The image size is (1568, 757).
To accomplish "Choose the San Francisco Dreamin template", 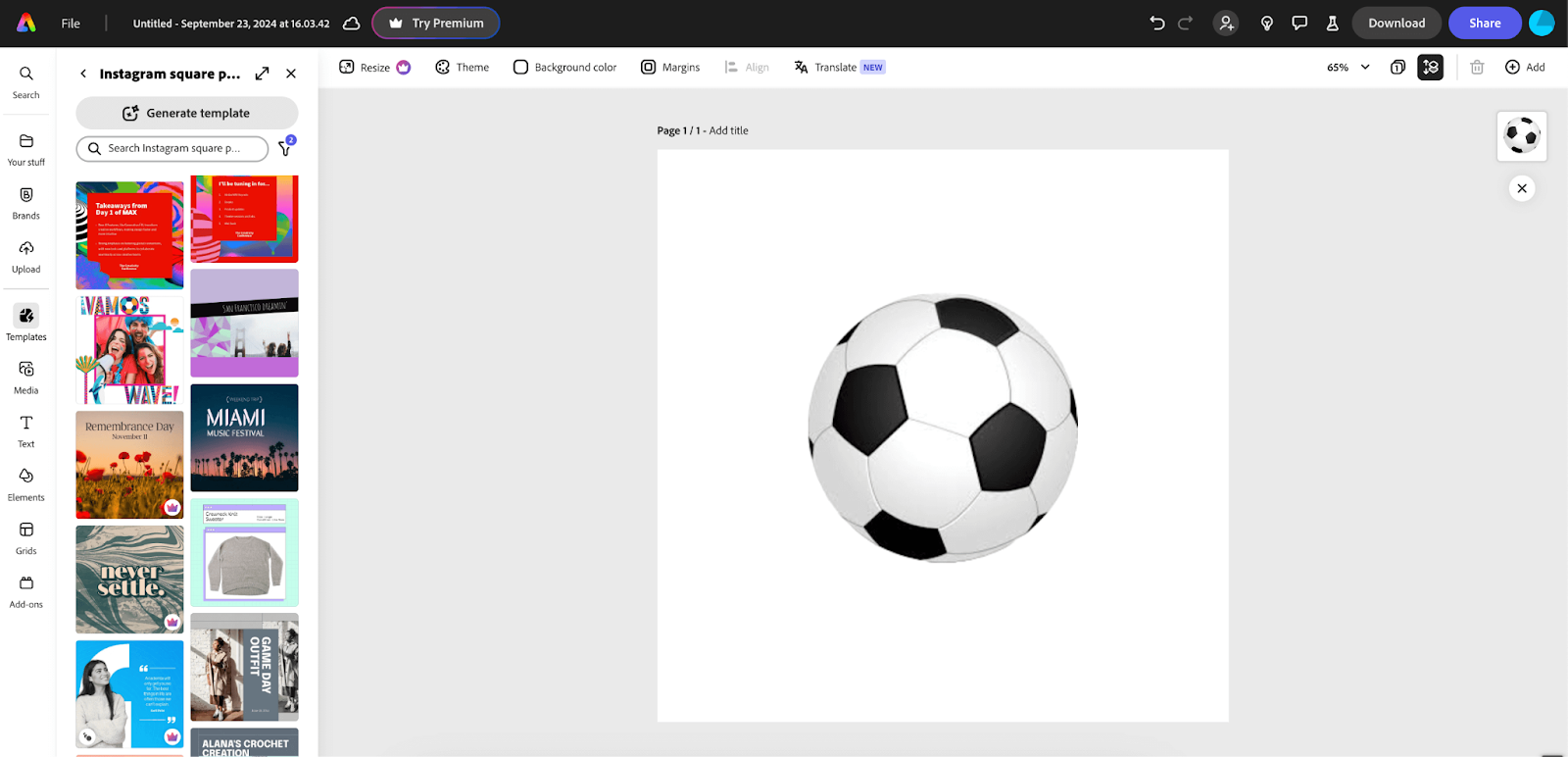I will point(244,324).
